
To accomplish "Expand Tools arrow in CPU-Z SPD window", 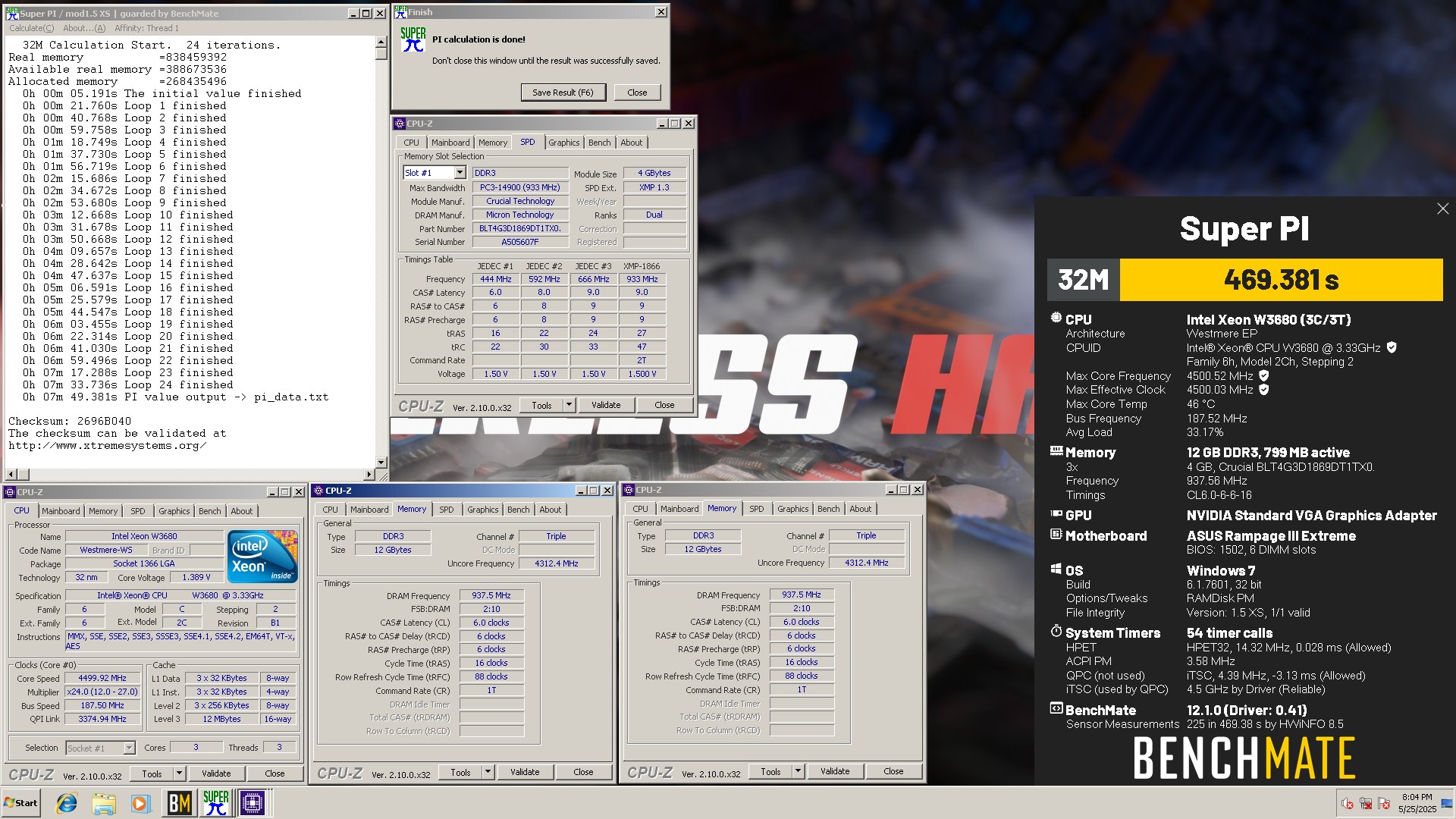I will (x=569, y=405).
